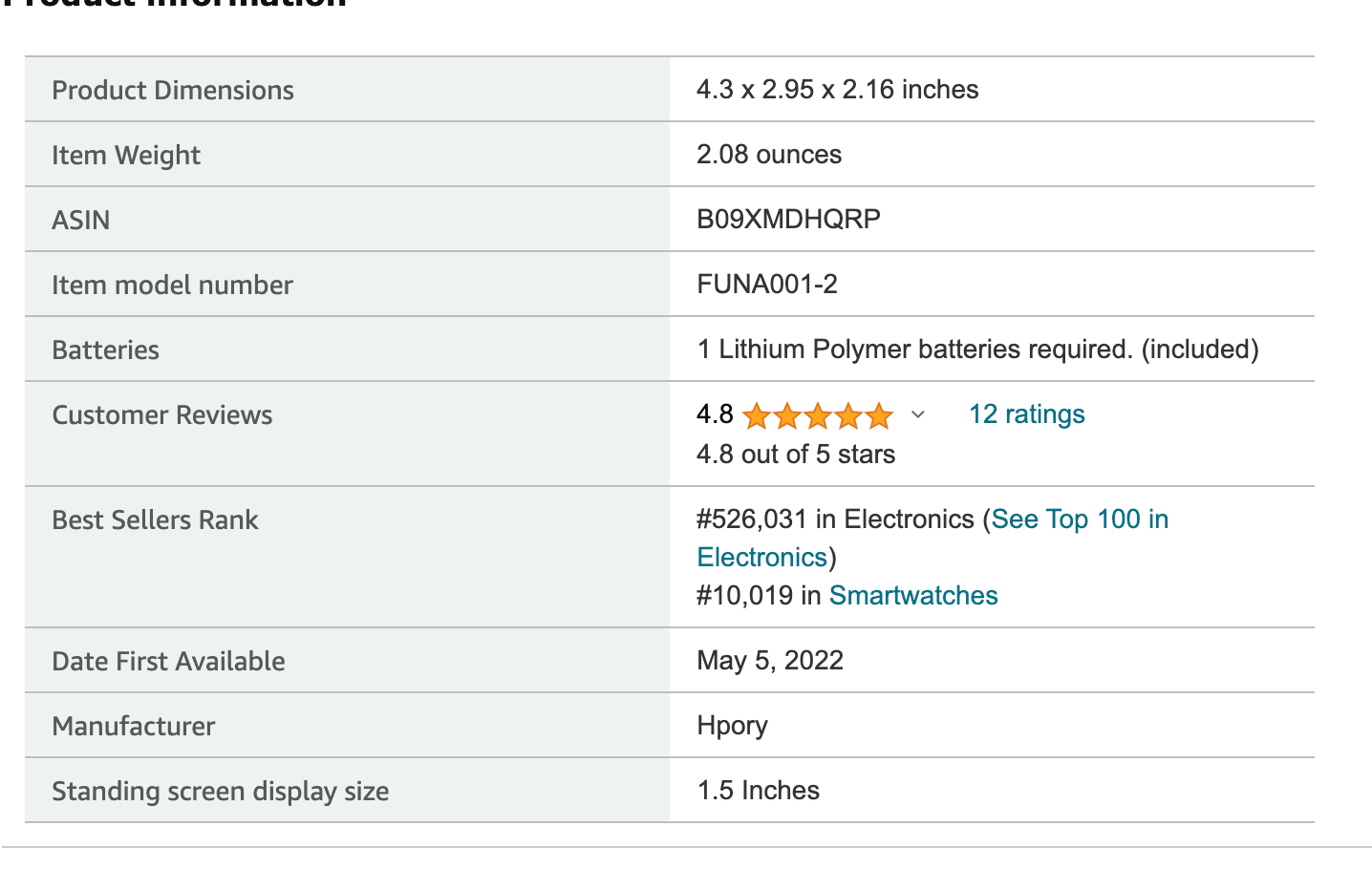Image resolution: width=1372 pixels, height=869 pixels.
Task: Click the 4.8 rating number
Action: [x=715, y=414]
